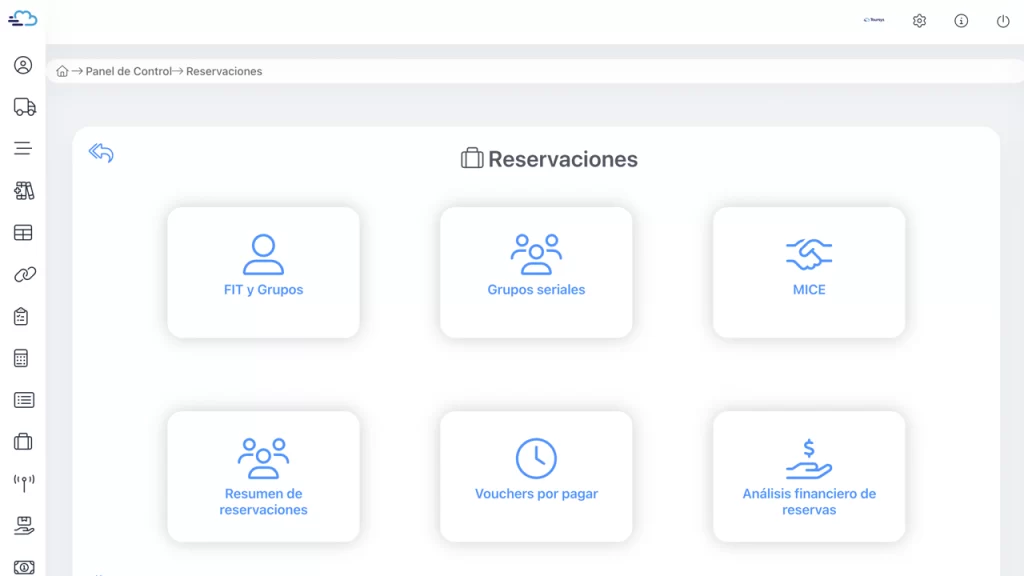Open the MICE card
This screenshot has height=576, width=1024.
point(808,272)
